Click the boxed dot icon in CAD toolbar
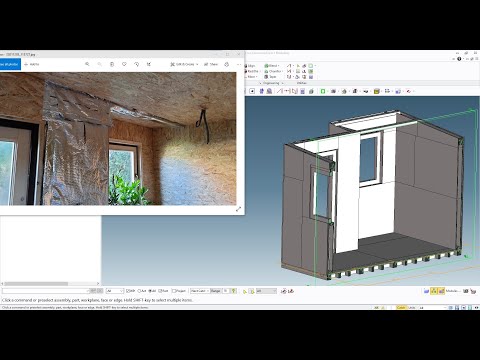The image size is (480, 360). coord(252,91)
